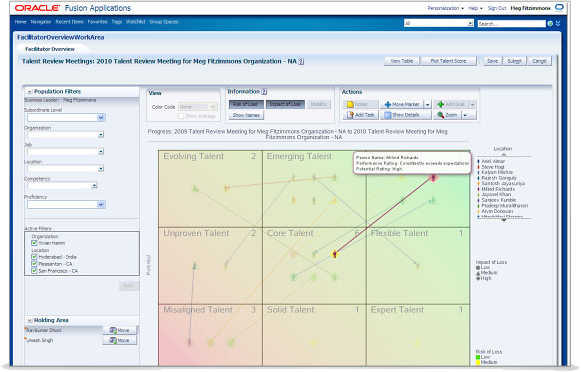Click the Add Goal plus icon
Image resolution: width=581 pixels, height=372 pixels.
pyautogui.click(x=441, y=104)
